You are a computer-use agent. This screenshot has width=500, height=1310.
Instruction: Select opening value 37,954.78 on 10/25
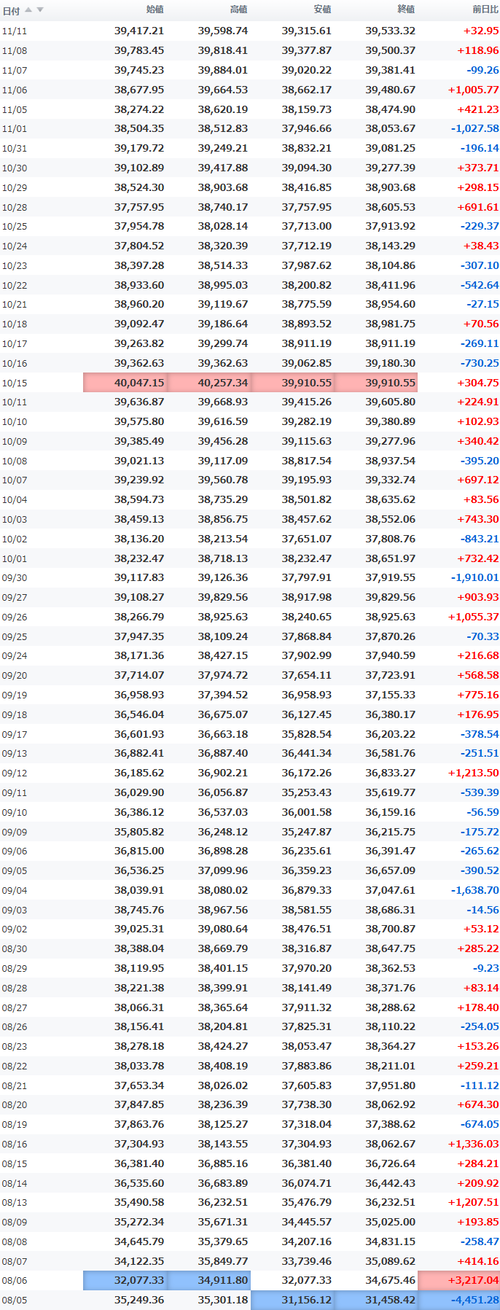pyautogui.click(x=139, y=226)
